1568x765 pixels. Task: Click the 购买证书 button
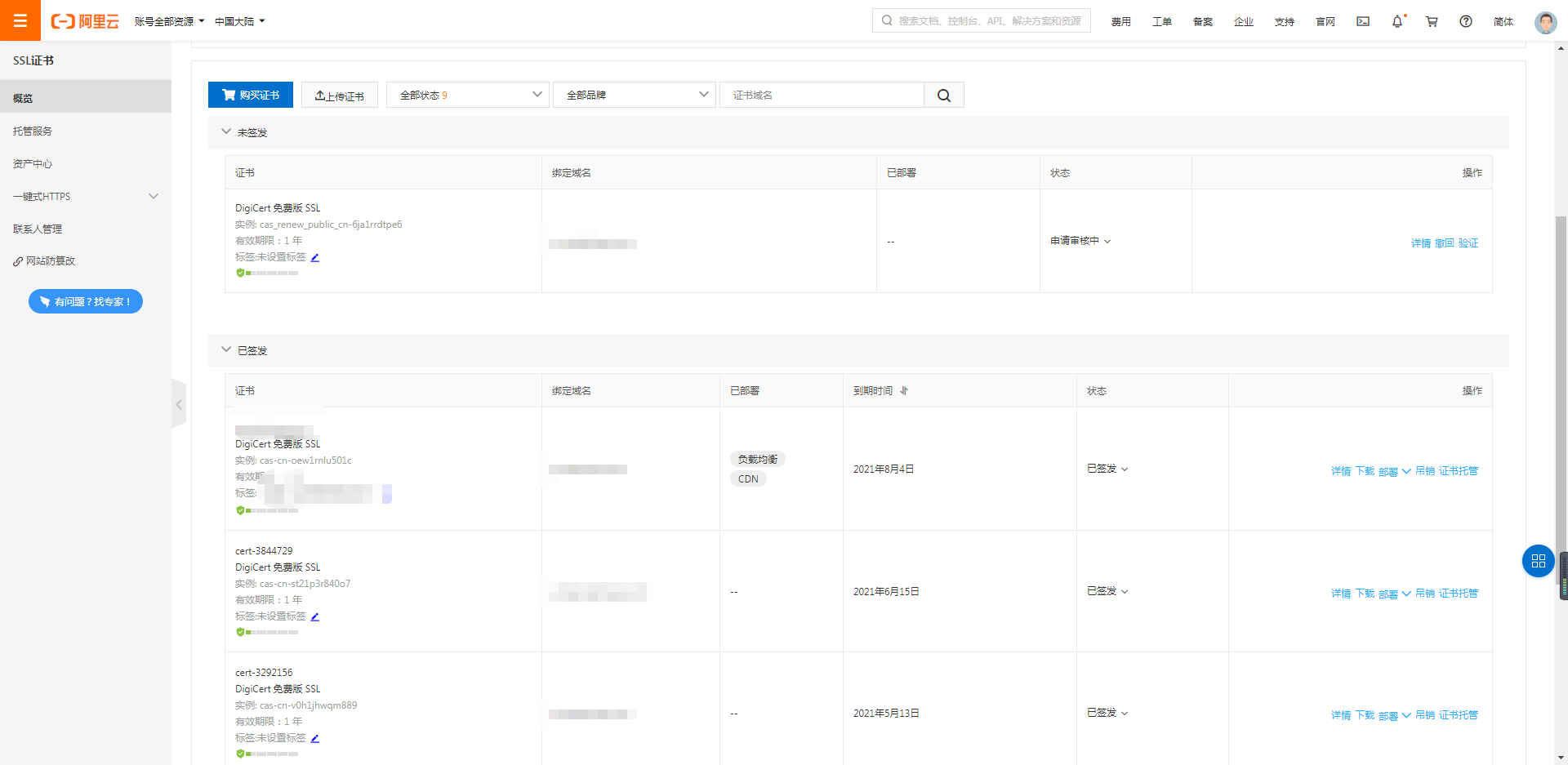point(251,96)
